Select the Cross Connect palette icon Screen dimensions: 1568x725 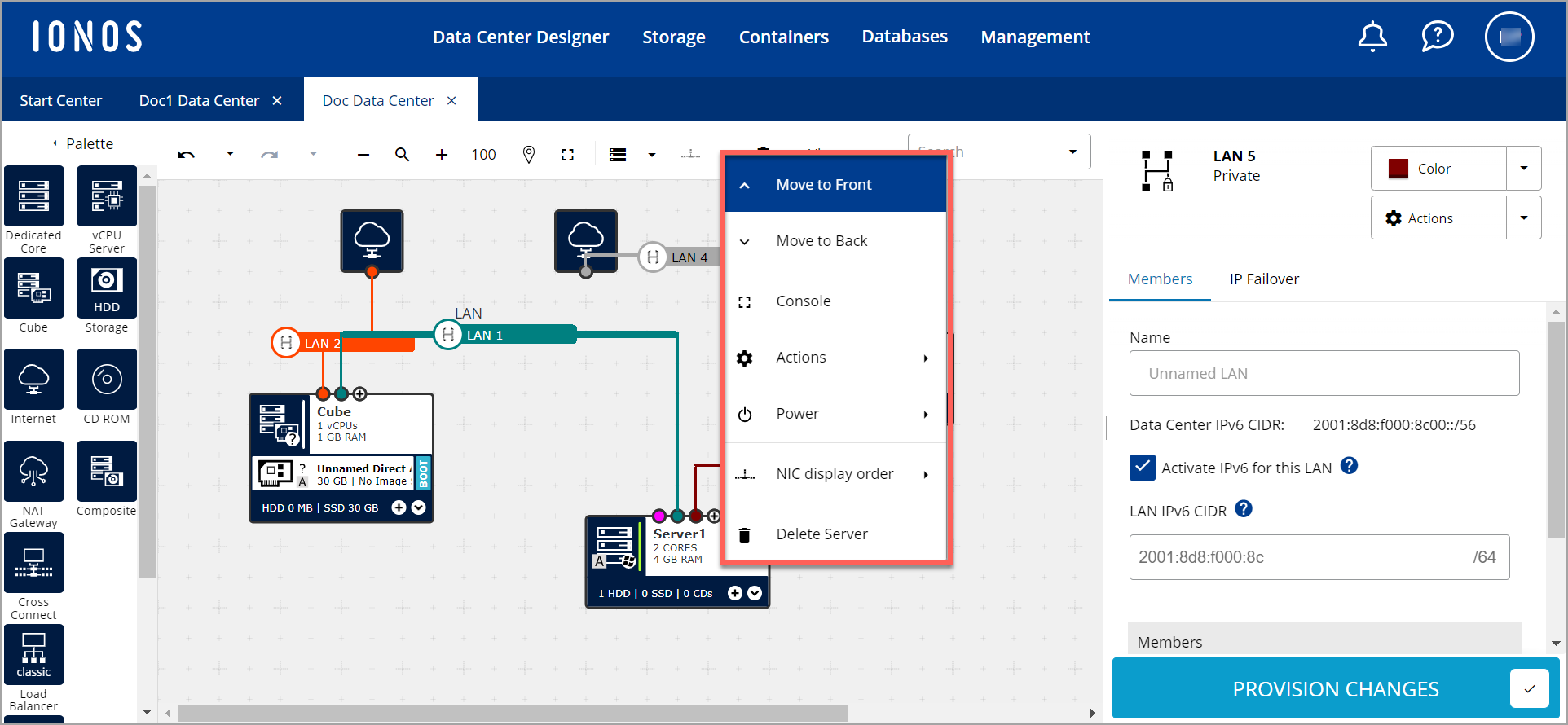34,563
